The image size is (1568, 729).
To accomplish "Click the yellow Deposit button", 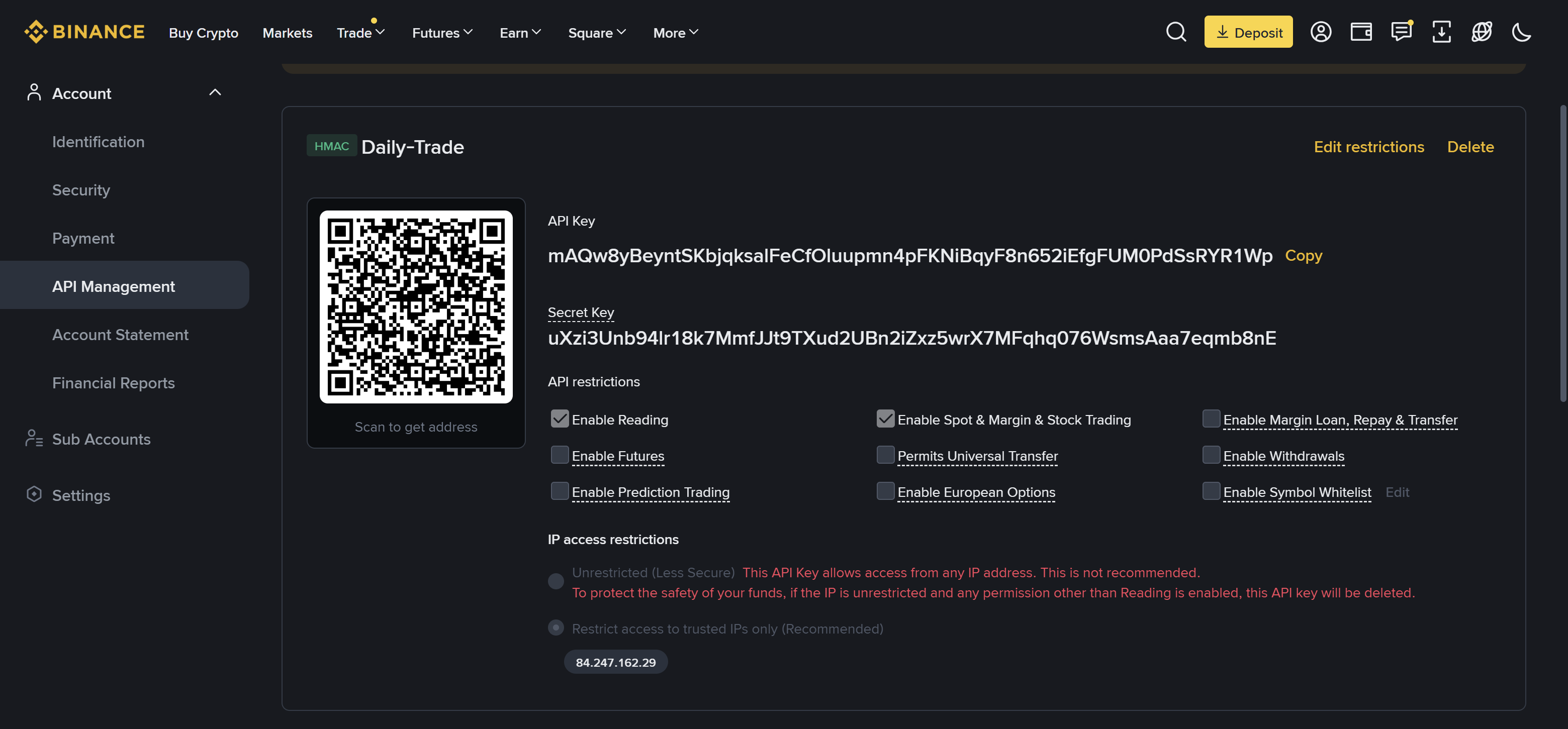I will click(1248, 32).
